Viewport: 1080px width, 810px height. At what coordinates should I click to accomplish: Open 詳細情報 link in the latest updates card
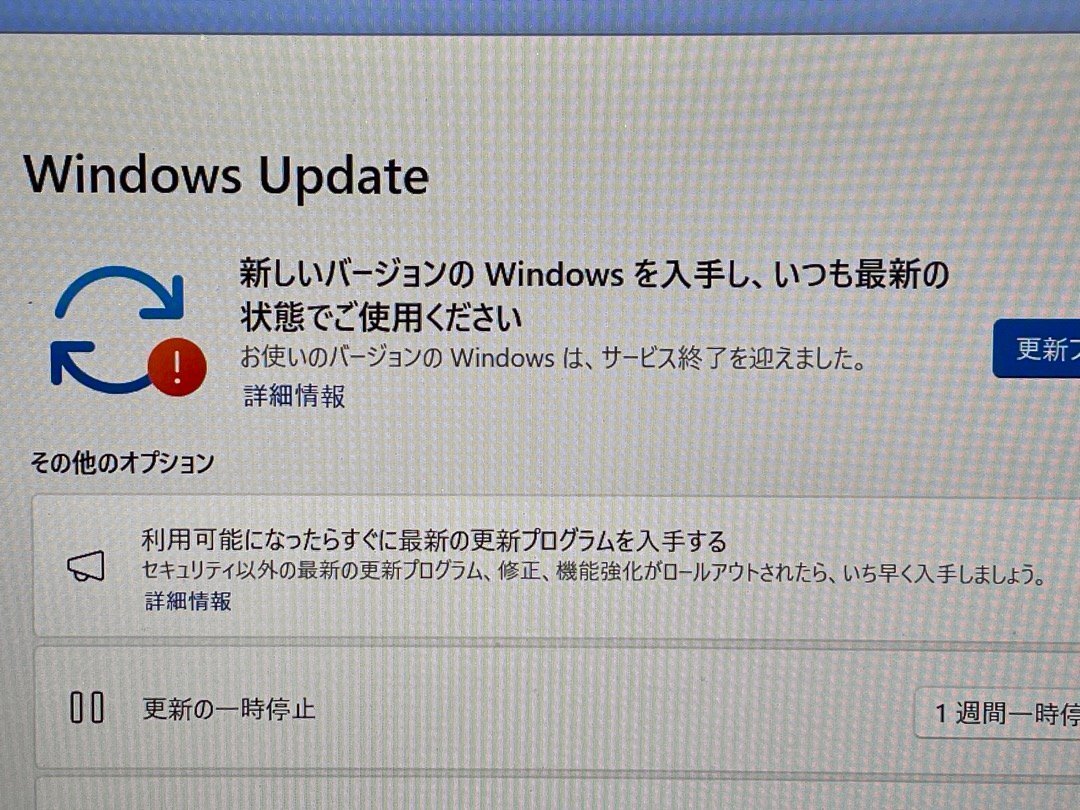pos(188,601)
